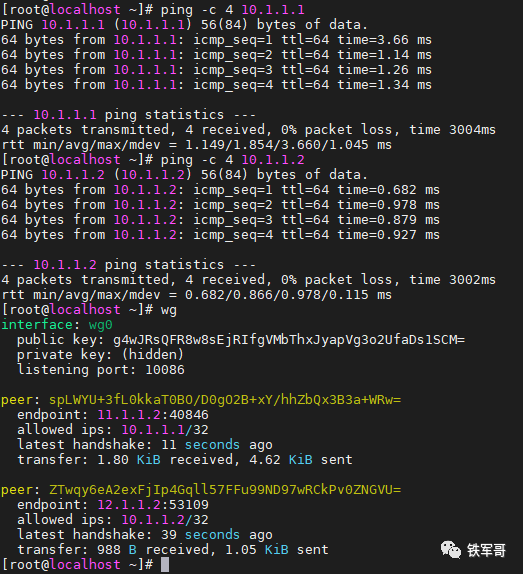The width and height of the screenshot is (523, 574).
Task: Click the '(hidden)' private key text
Action: 153,355
